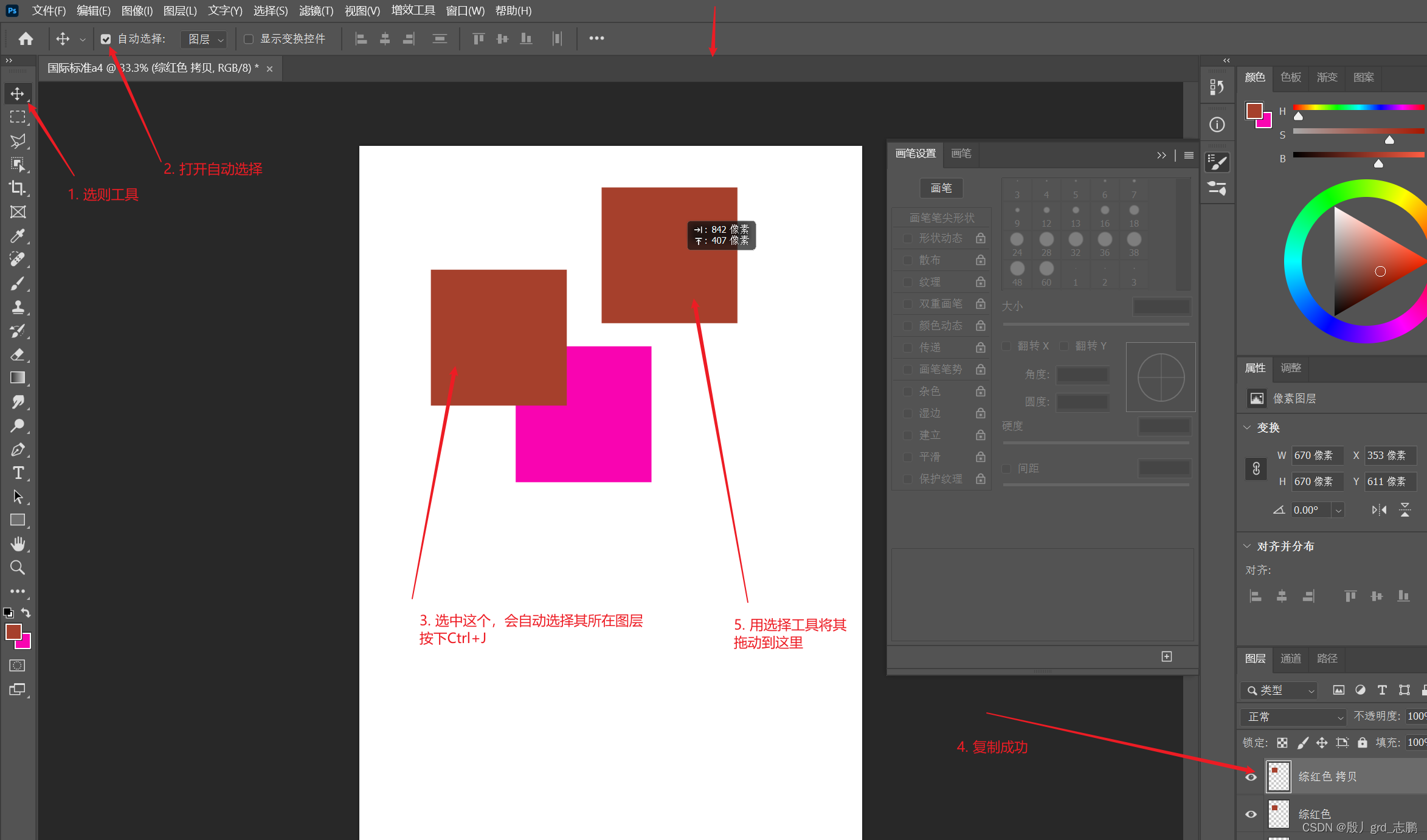Select the Eraser tool

(x=18, y=354)
